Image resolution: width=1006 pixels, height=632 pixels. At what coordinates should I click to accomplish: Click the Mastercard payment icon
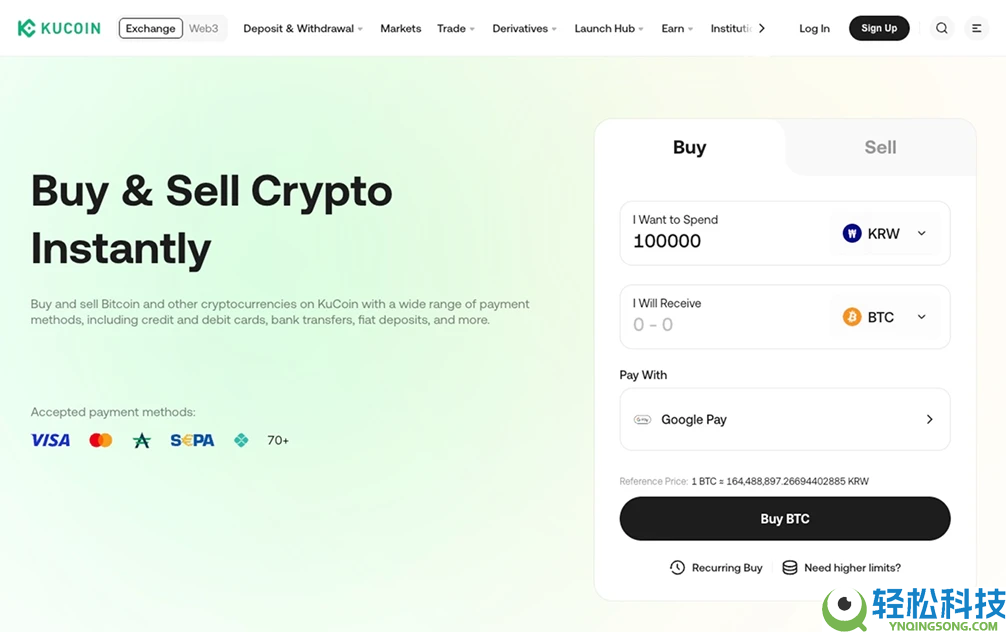(x=101, y=440)
